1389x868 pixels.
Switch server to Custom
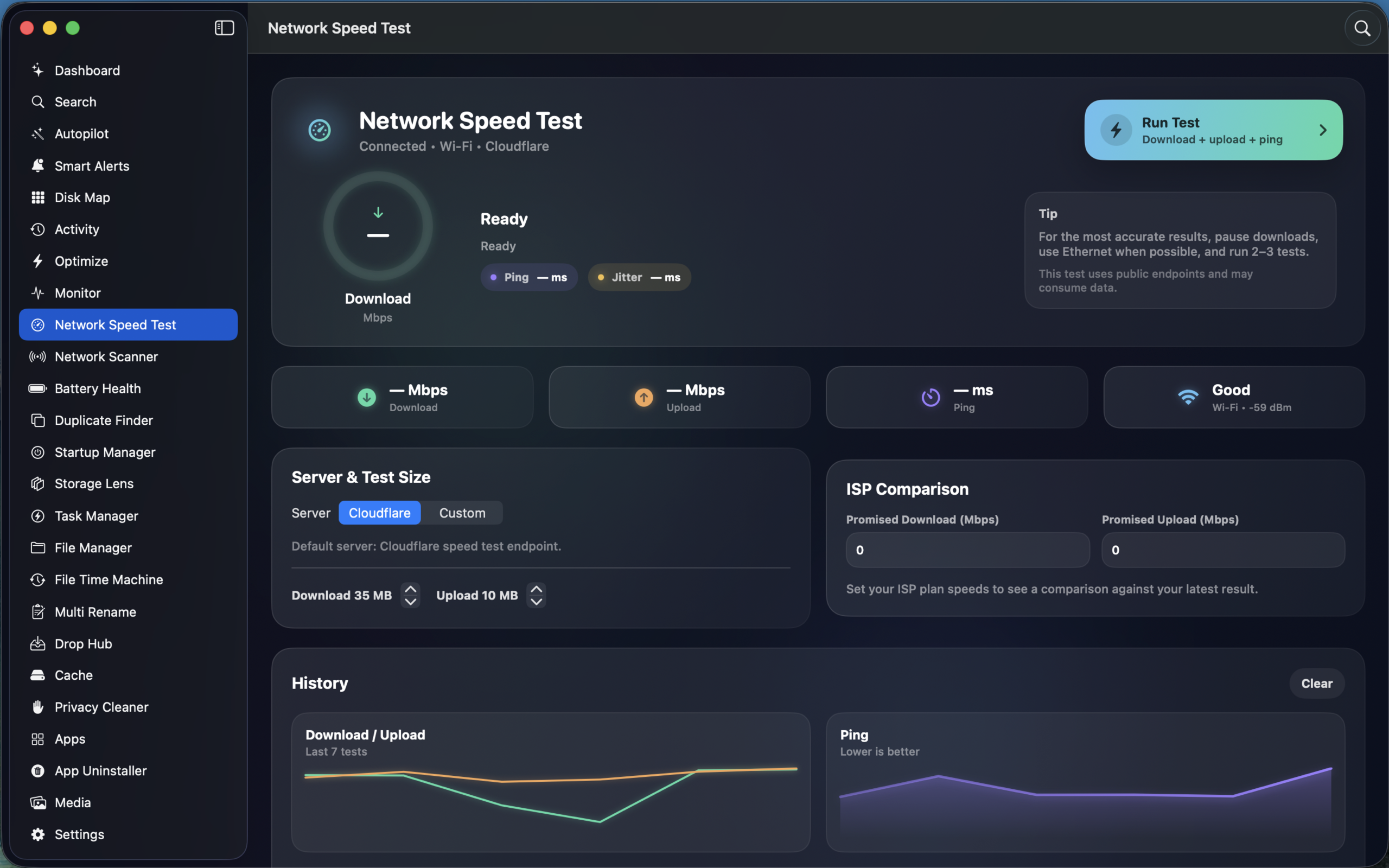[462, 513]
